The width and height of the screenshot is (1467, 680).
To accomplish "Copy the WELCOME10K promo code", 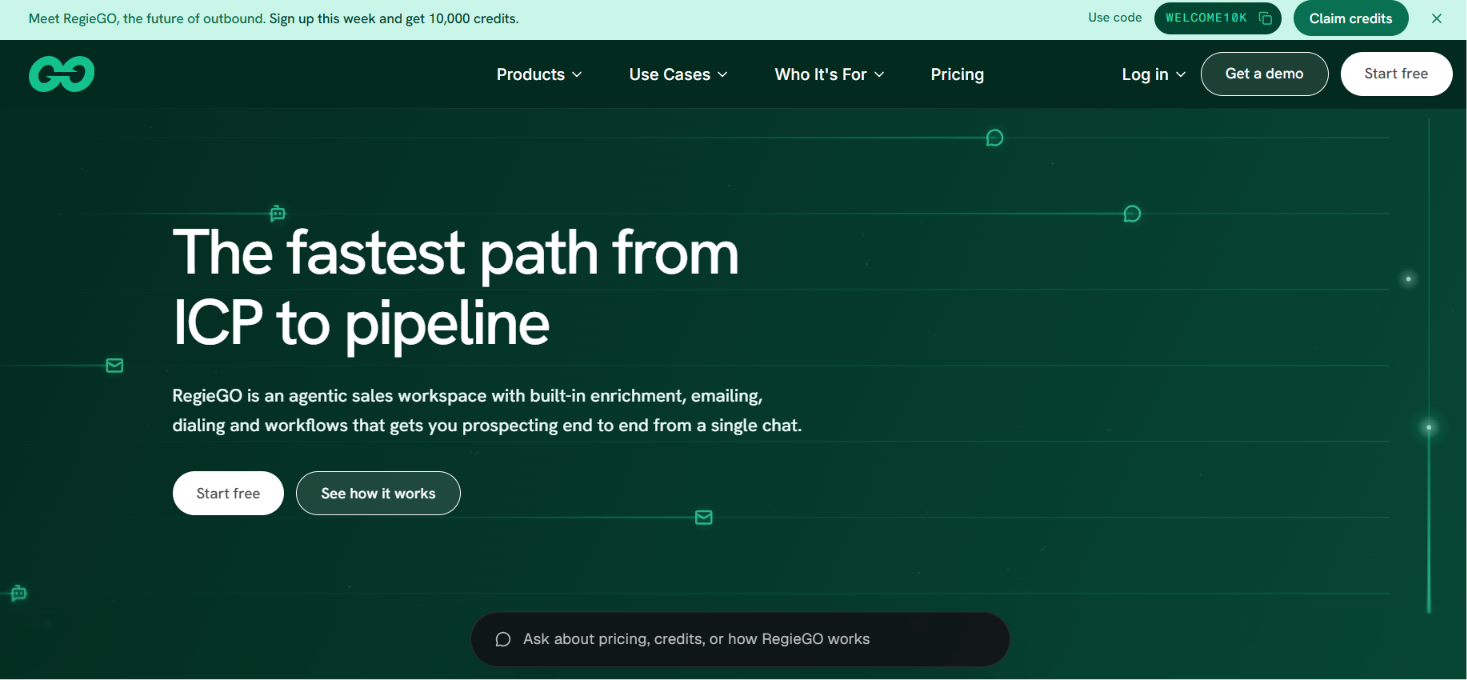I will 1265,19.
